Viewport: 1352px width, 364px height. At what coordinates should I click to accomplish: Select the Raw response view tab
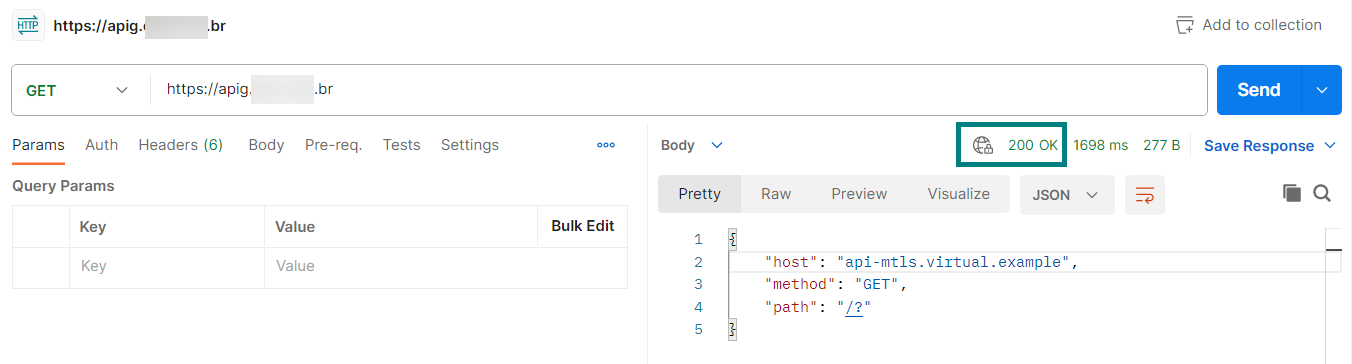(776, 194)
